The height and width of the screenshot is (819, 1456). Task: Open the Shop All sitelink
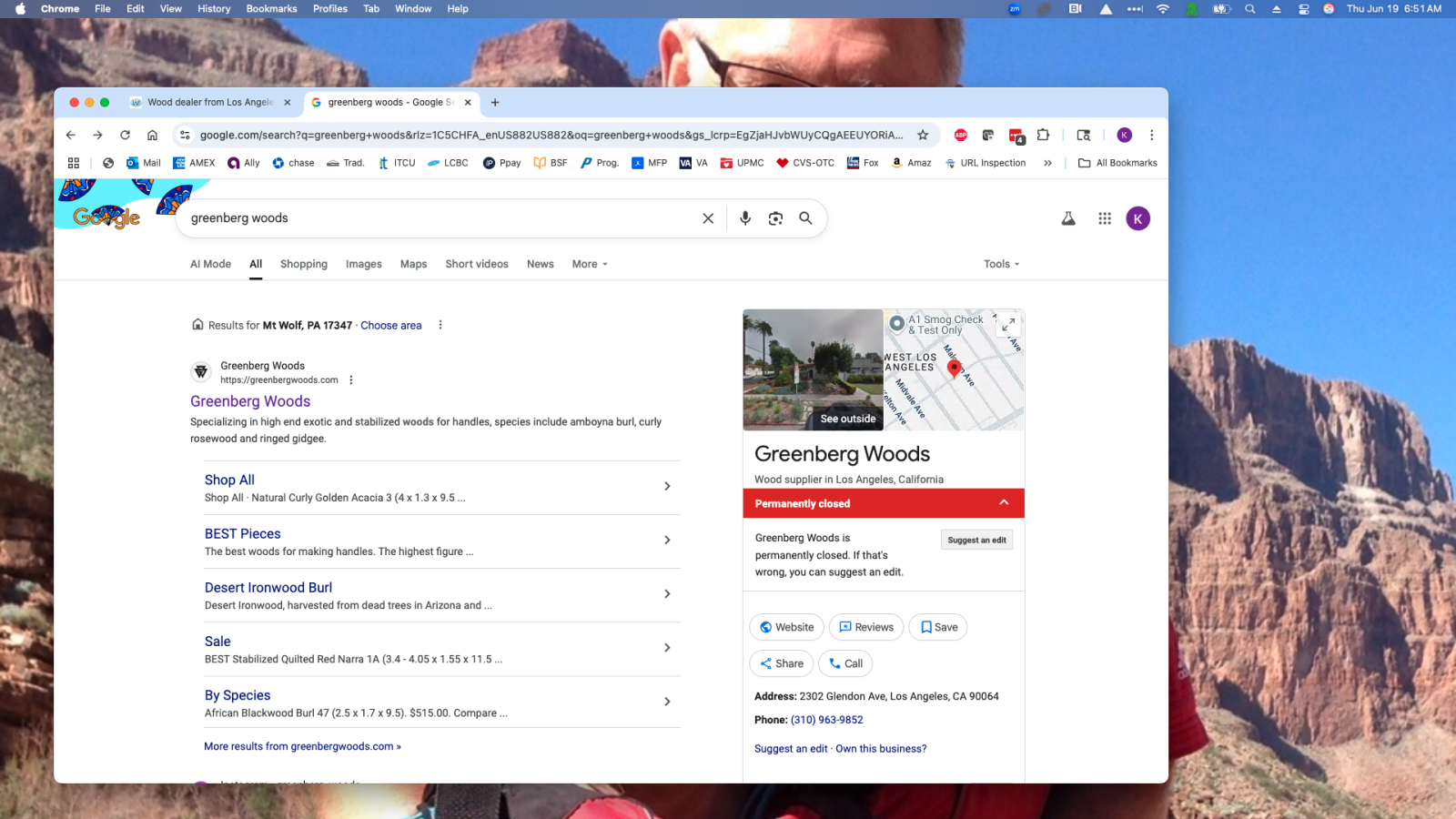(229, 480)
